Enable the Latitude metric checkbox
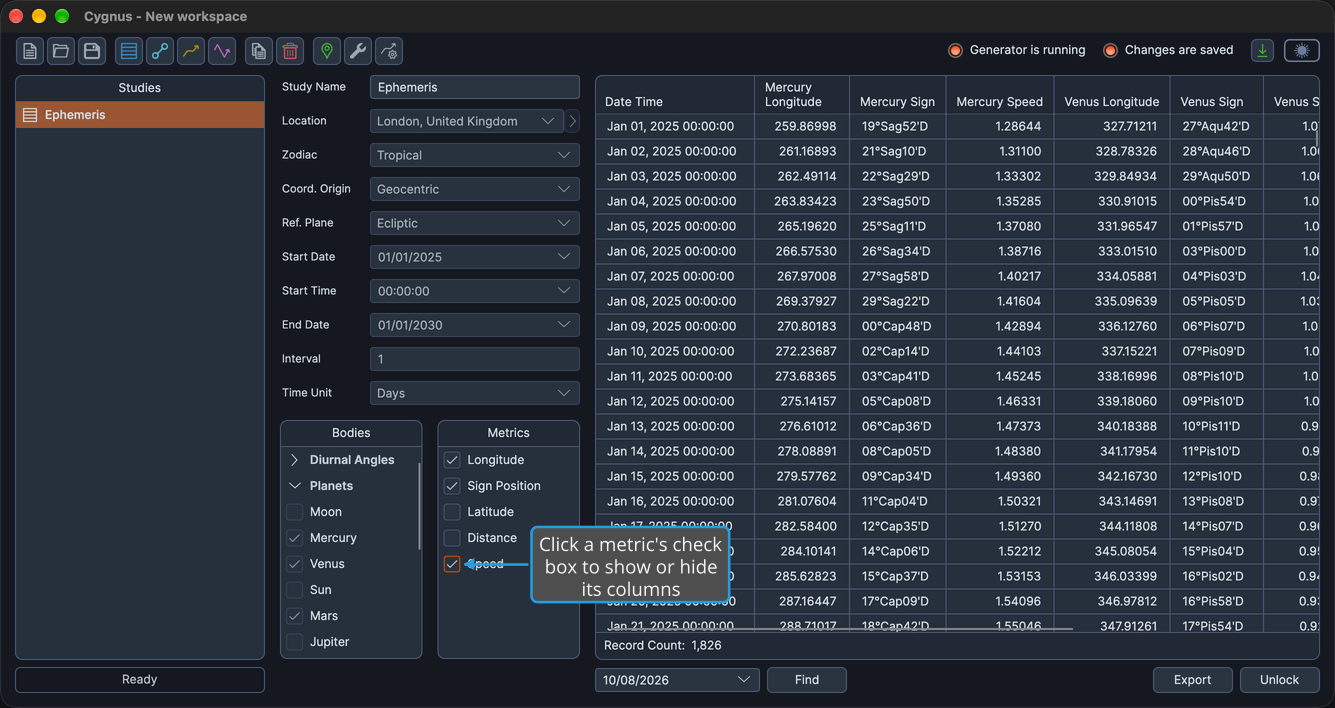Viewport: 1335px width, 708px height. point(452,512)
